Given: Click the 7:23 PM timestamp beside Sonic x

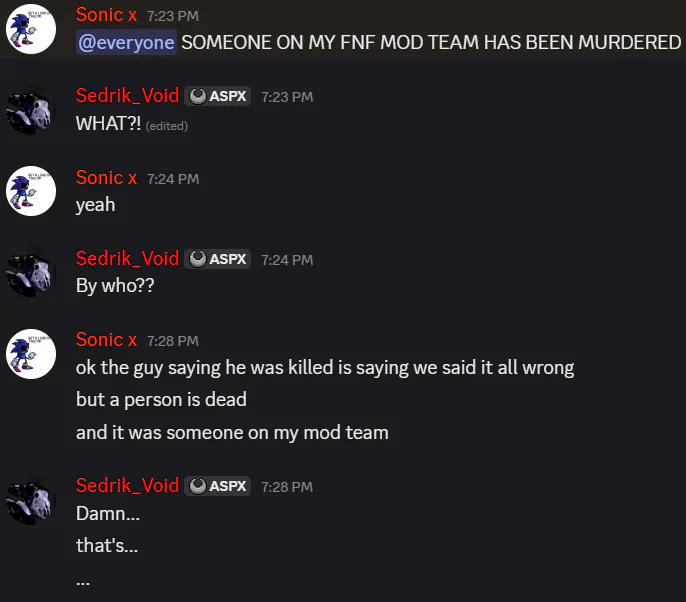Looking at the screenshot, I should pyautogui.click(x=172, y=17).
